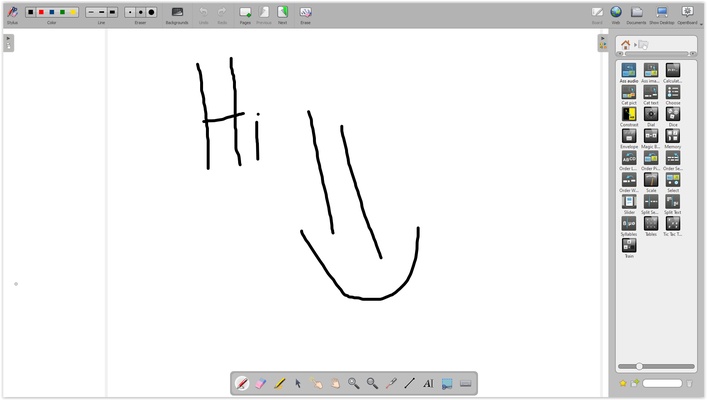Select the eraser tool in bottom palette
Screen dimensions: 707x400
[x=261, y=383]
